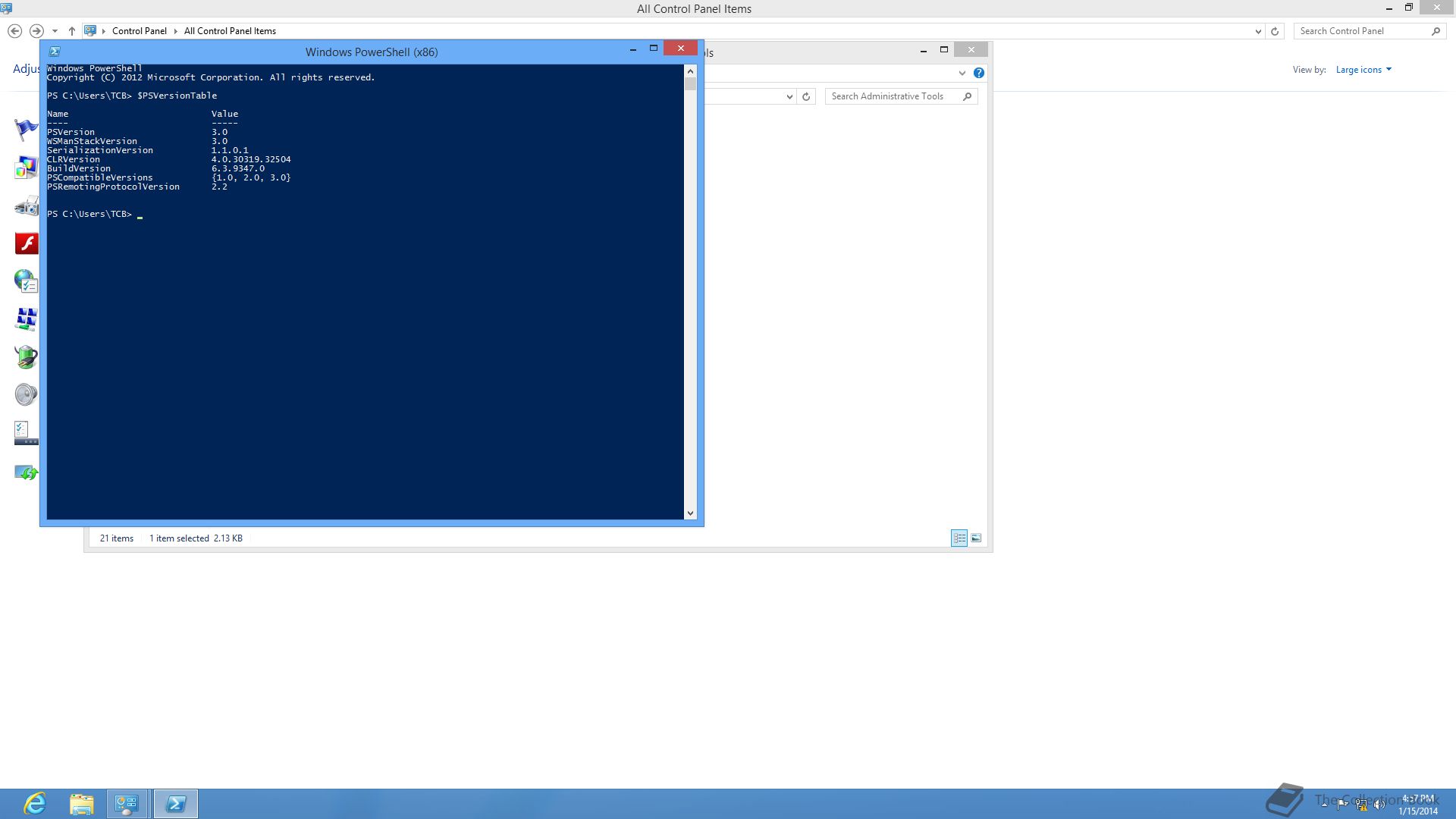
Task: Click the Search Control Panel magnifier icon
Action: [1436, 31]
